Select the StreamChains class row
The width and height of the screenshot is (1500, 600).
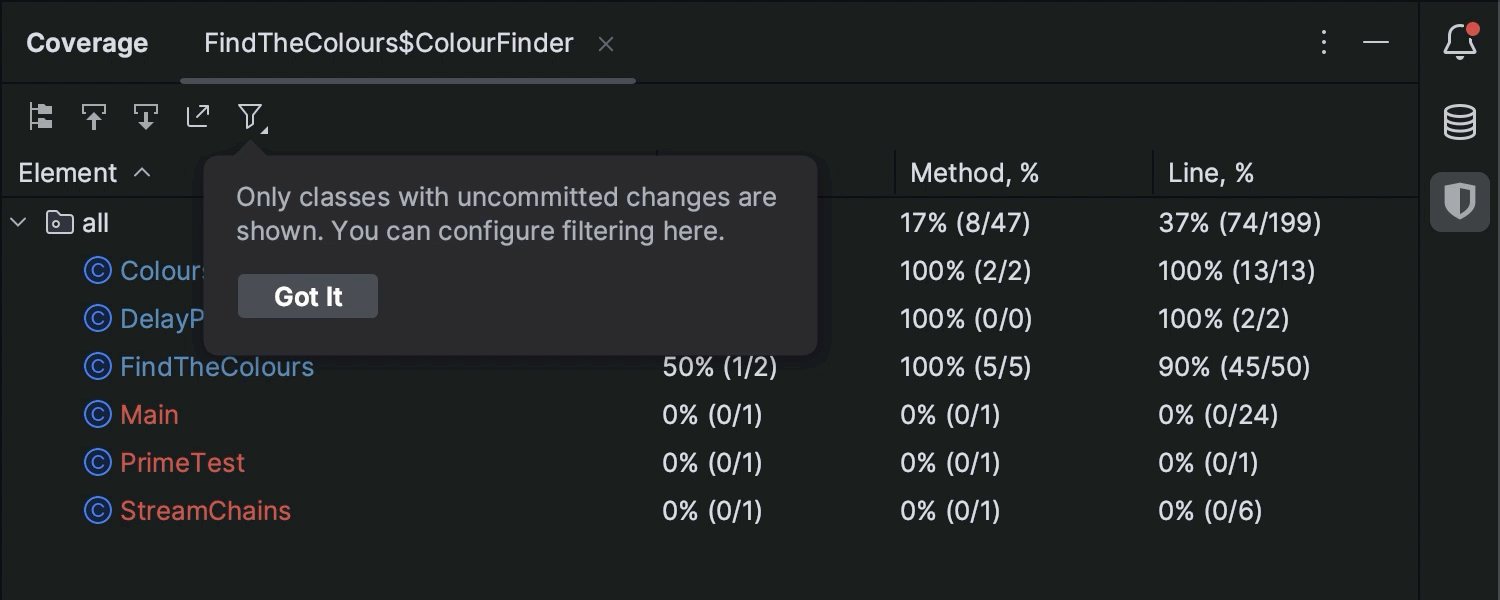coord(205,511)
